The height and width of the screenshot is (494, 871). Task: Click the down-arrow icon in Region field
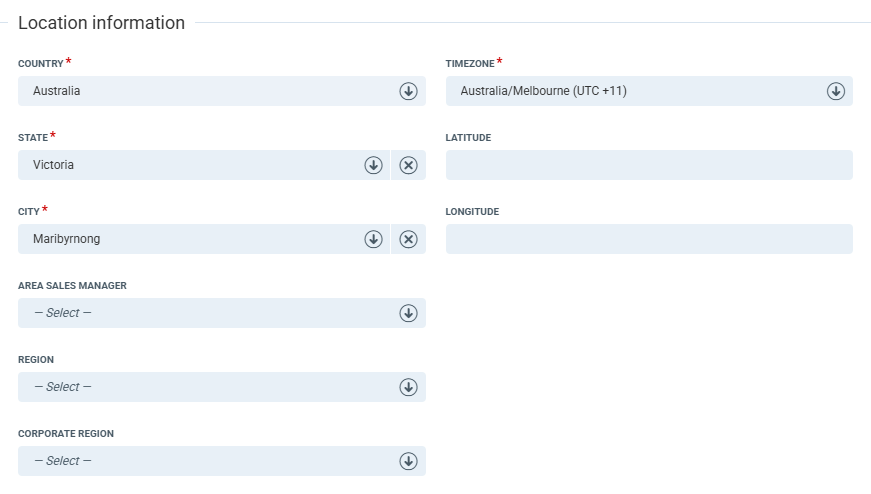tap(408, 387)
